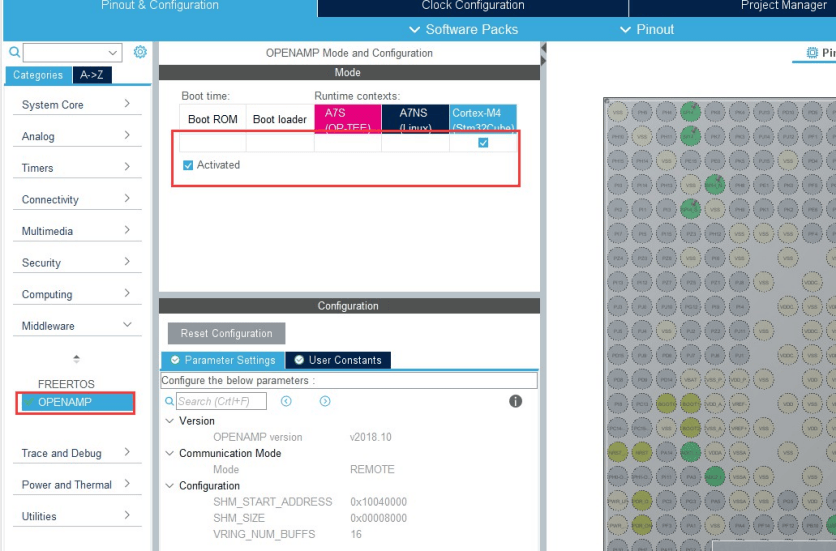The image size is (836, 551).
Task: Go to the next parameter search result
Action: point(325,401)
